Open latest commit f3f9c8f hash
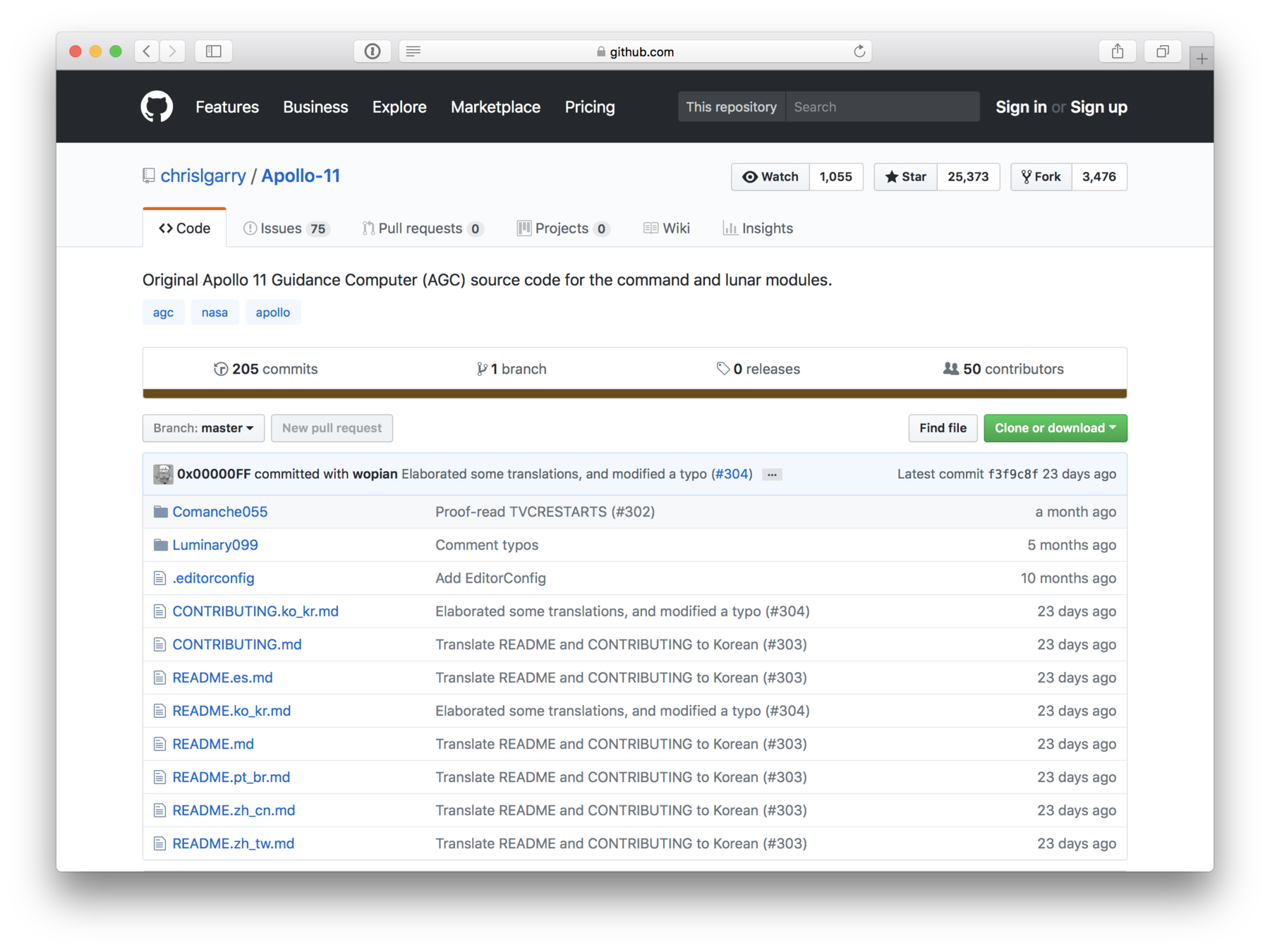Screen dimensions: 1270x952 1012,474
